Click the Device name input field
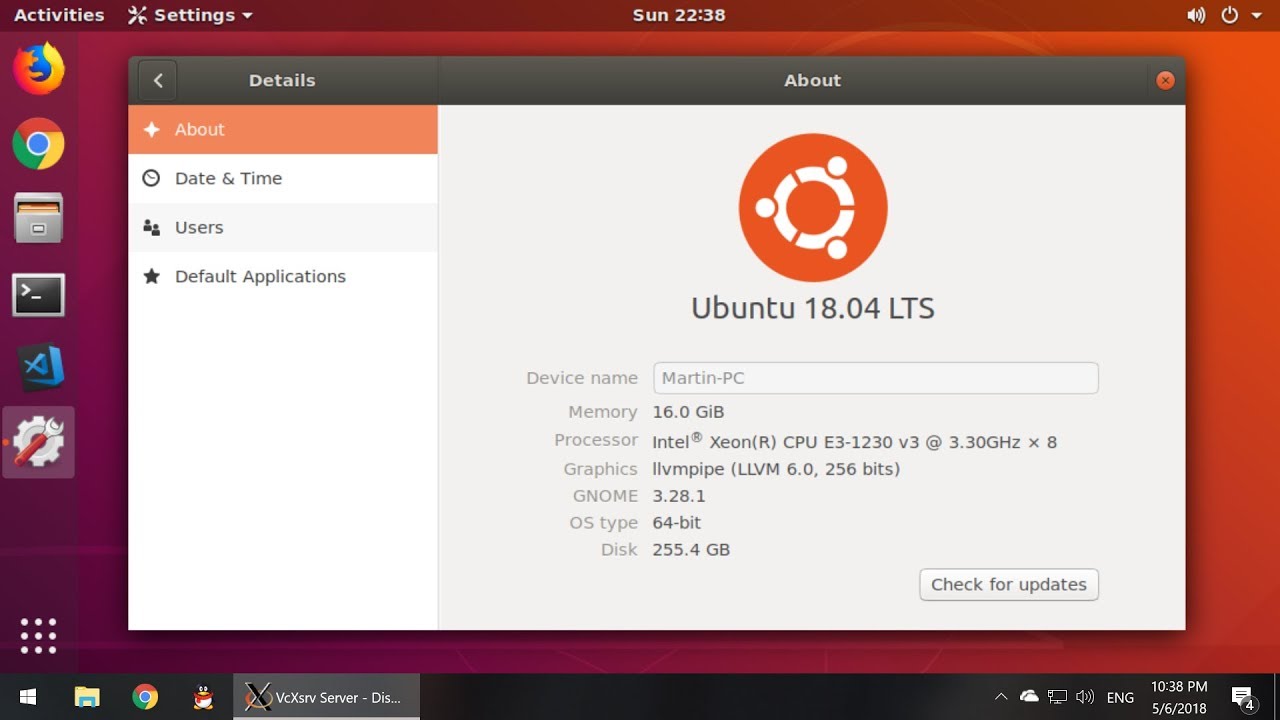Image resolution: width=1280 pixels, height=720 pixels. [x=876, y=378]
